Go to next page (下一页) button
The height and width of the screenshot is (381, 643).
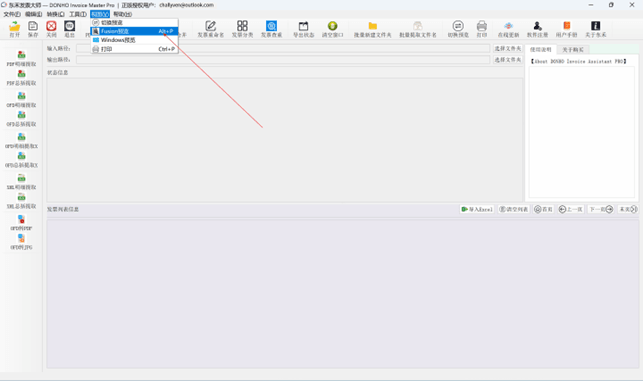tap(601, 210)
